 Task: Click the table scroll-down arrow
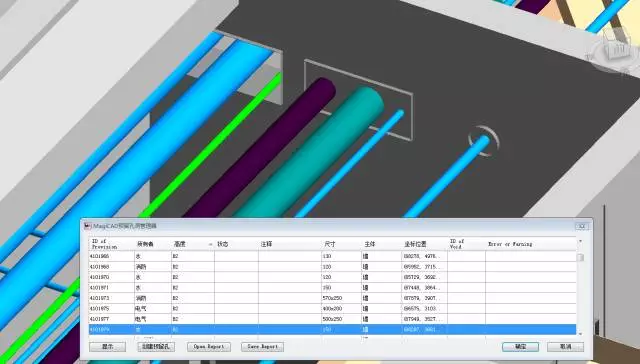pos(580,334)
